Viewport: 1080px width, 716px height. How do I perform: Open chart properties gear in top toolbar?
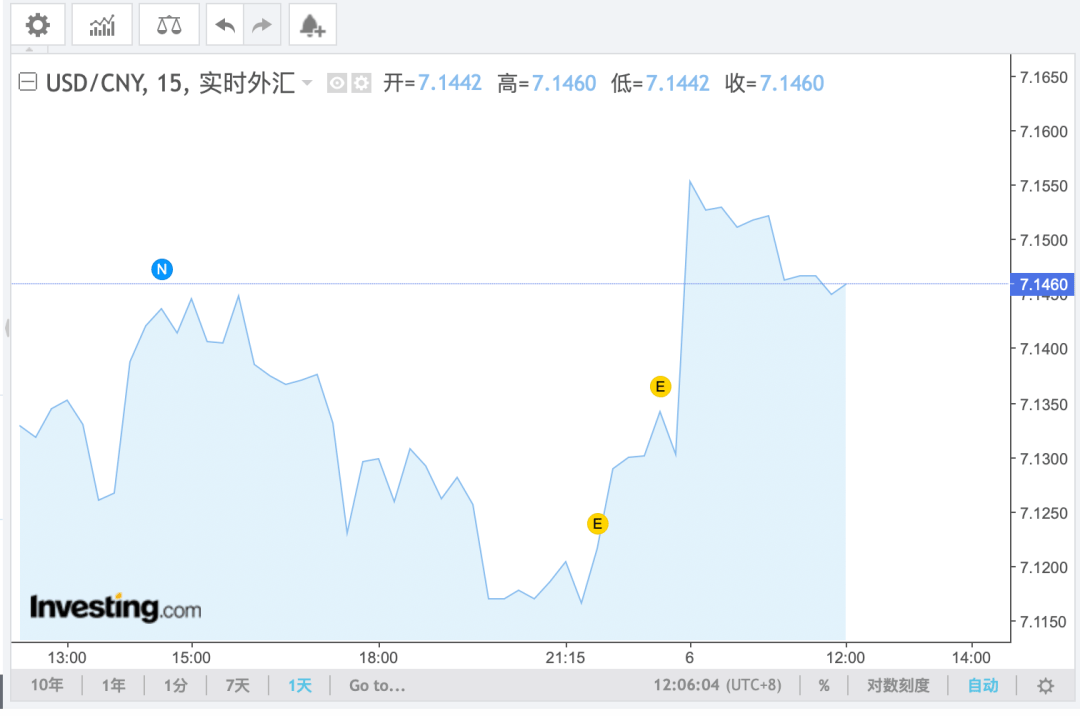pos(38,25)
